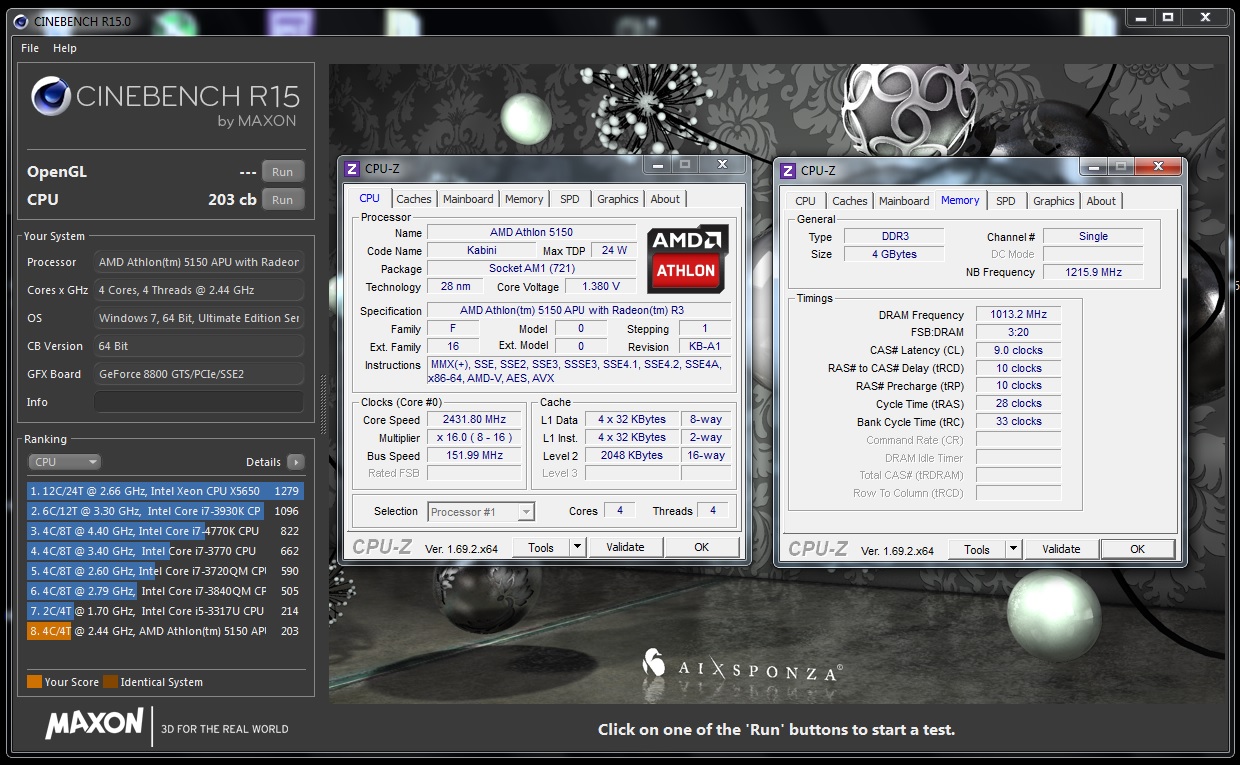Screen dimensions: 1240x765
Task: Click the OS Windows 7 field
Action: coord(199,318)
